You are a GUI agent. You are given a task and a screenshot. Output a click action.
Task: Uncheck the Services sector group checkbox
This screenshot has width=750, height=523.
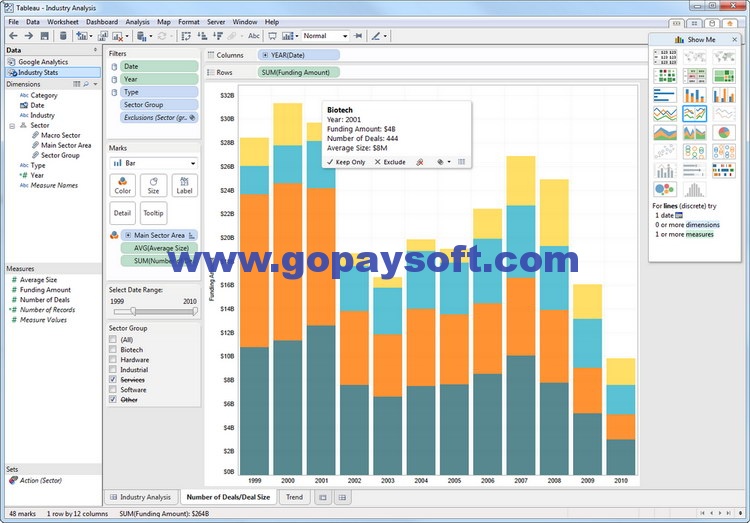pos(113,379)
